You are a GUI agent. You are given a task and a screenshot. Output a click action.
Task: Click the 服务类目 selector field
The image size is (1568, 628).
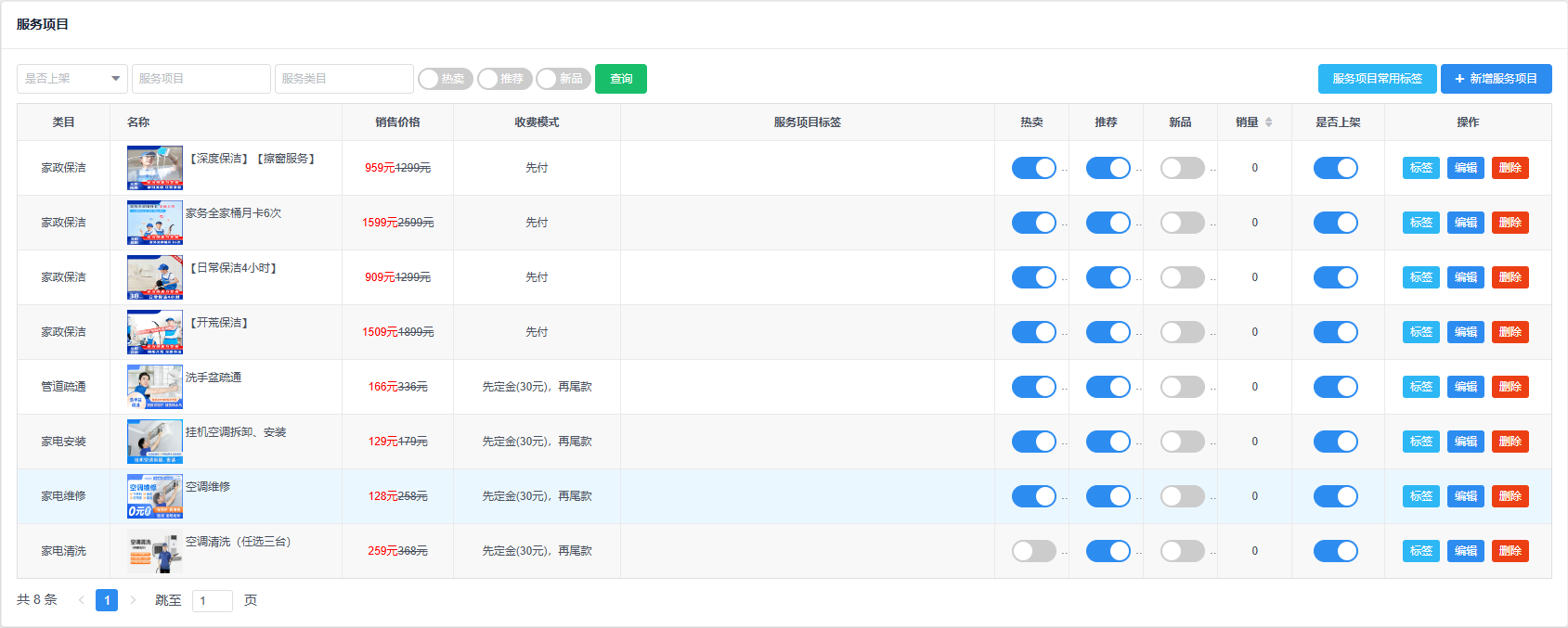tap(343, 79)
